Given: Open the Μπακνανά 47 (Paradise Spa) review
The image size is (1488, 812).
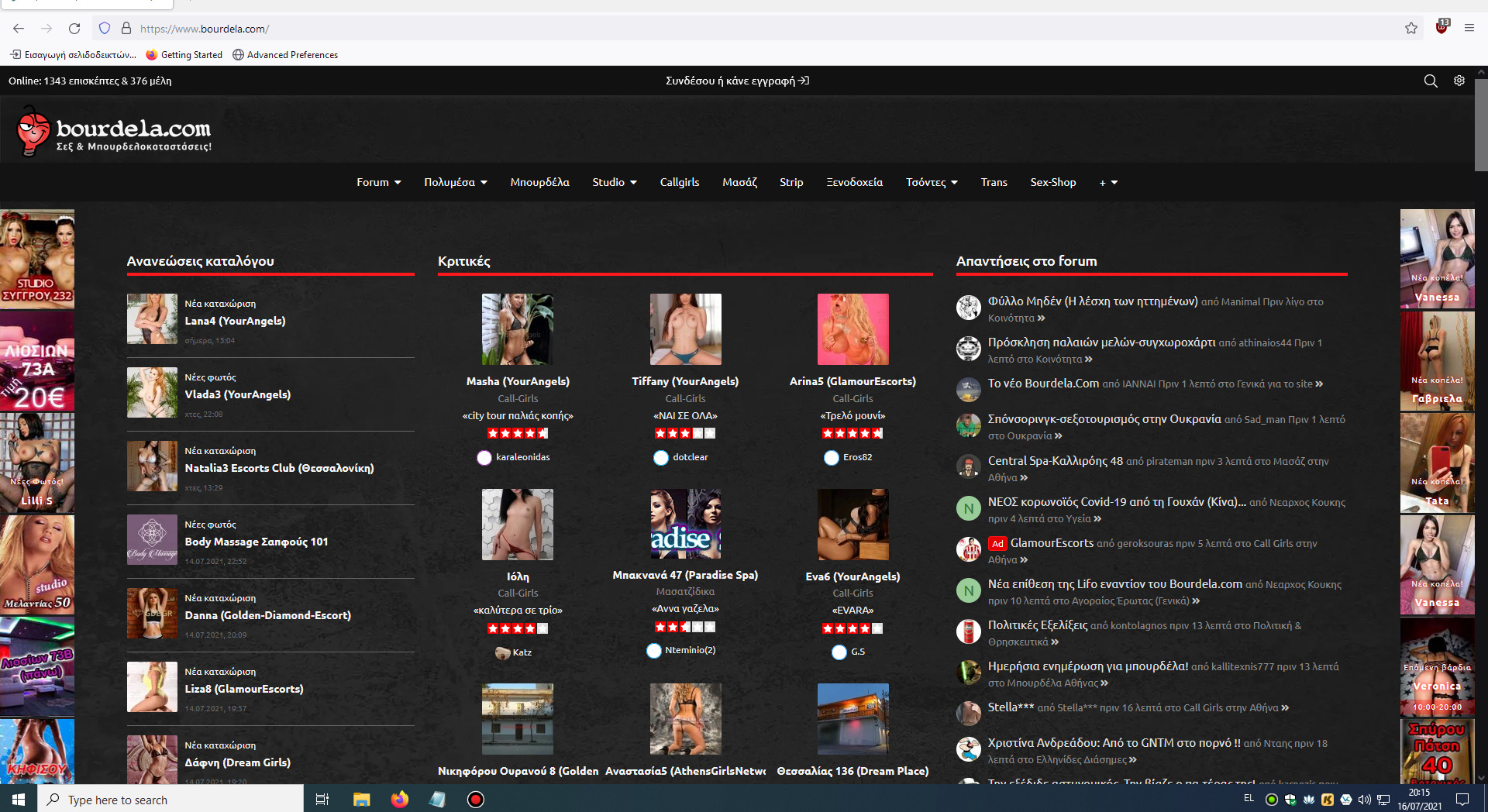Looking at the screenshot, I should (x=685, y=575).
